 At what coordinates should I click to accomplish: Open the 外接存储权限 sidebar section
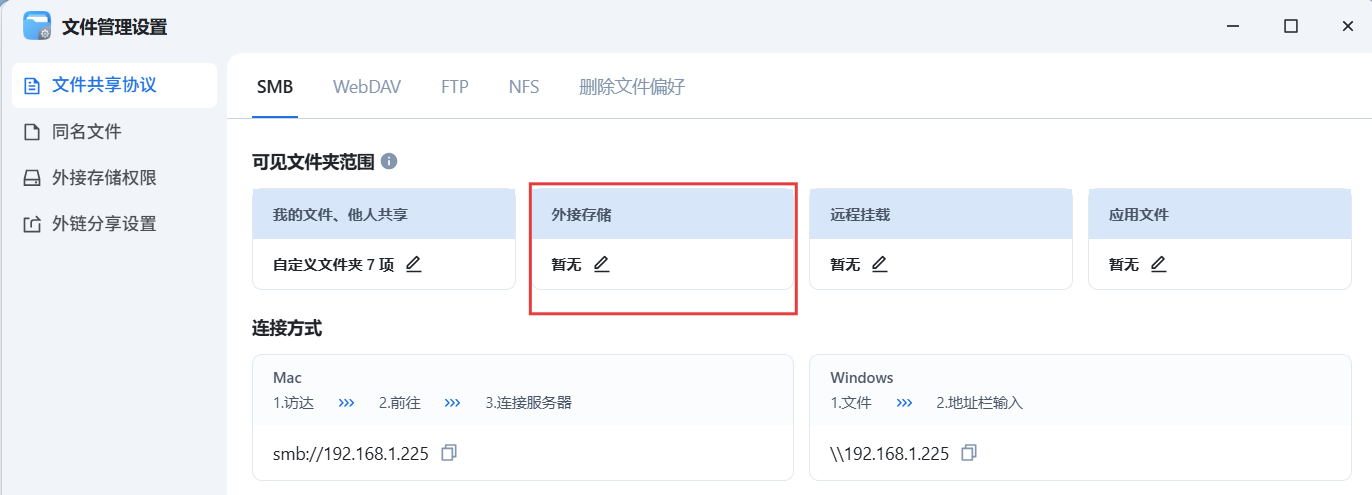tap(114, 177)
